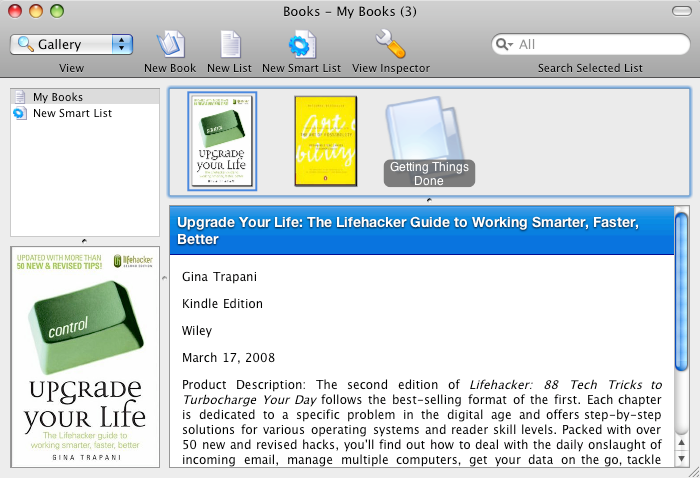Click the date March 17, 2008

(x=229, y=357)
